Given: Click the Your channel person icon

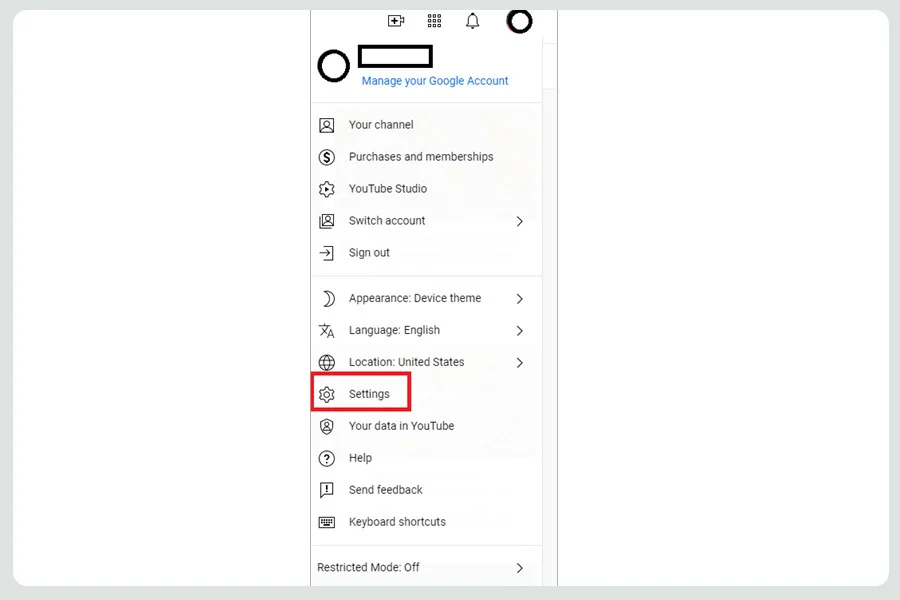Looking at the screenshot, I should (x=327, y=125).
